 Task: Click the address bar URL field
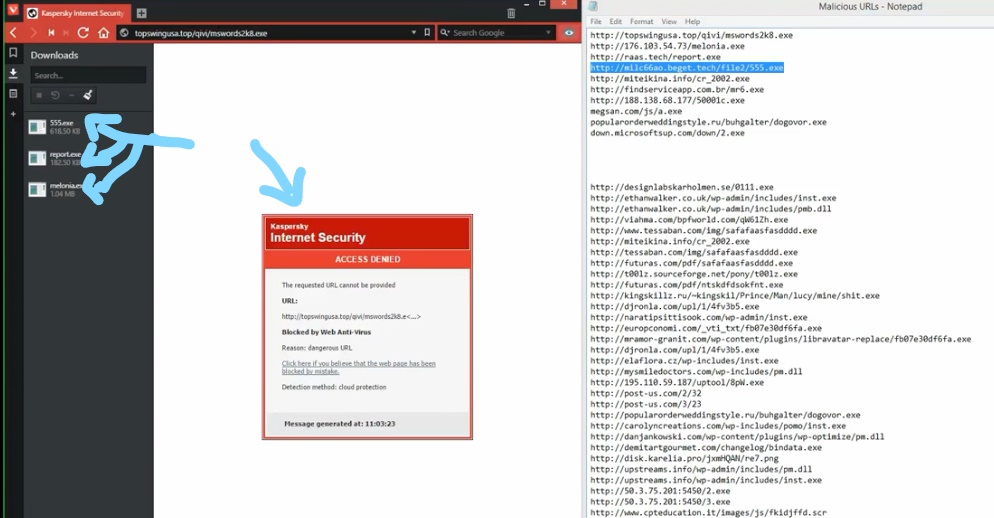269,33
